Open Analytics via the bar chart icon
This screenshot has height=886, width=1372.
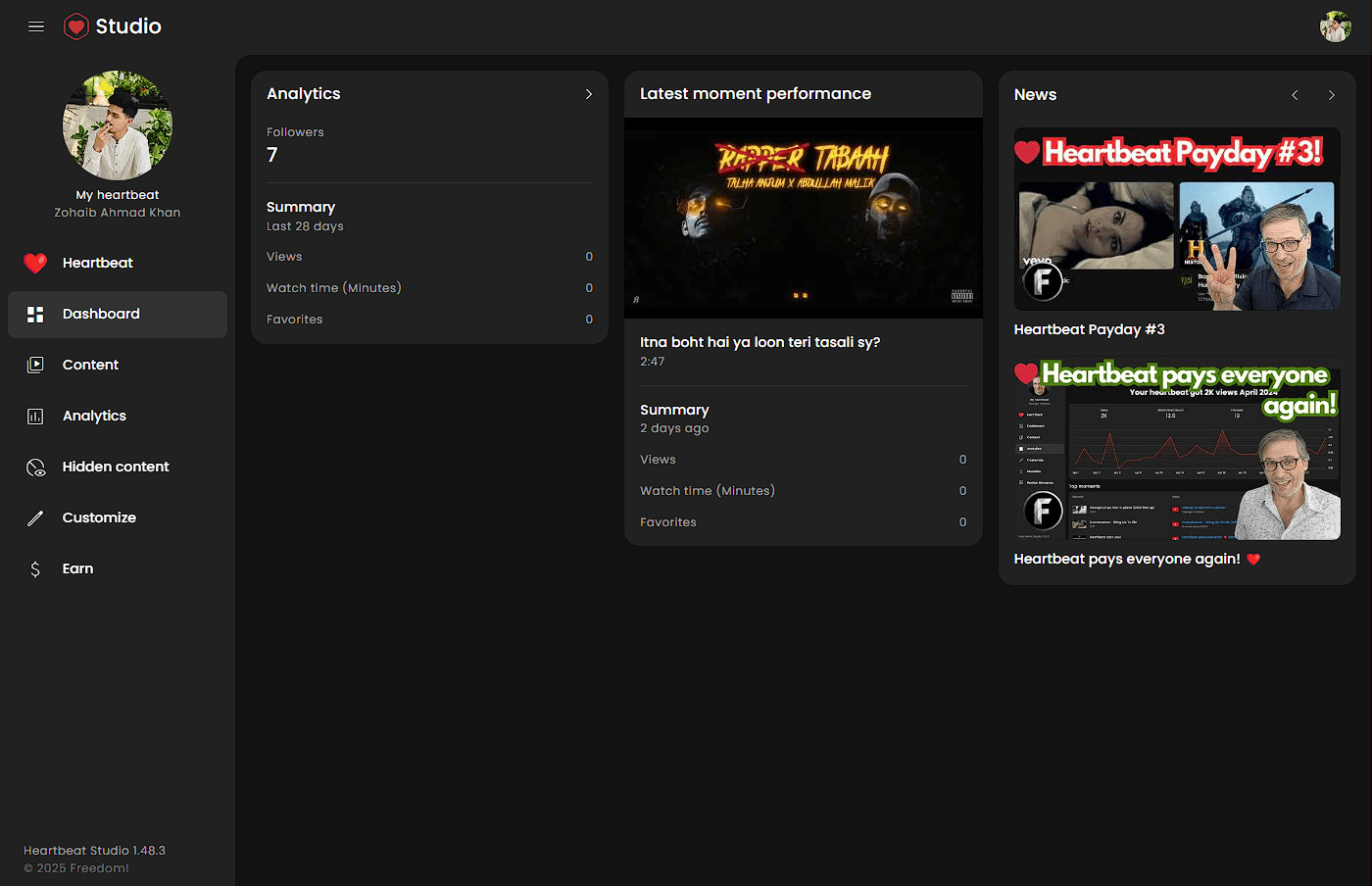pos(35,416)
